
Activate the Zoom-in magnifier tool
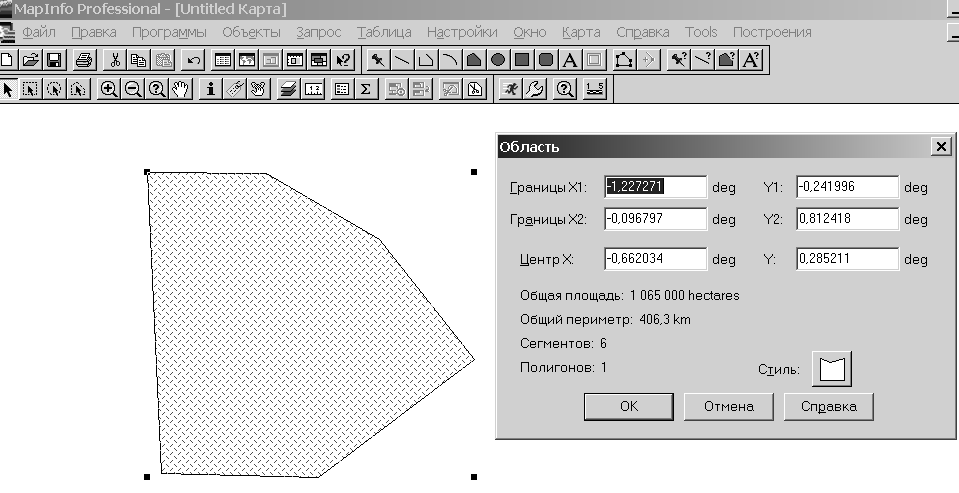109,89
